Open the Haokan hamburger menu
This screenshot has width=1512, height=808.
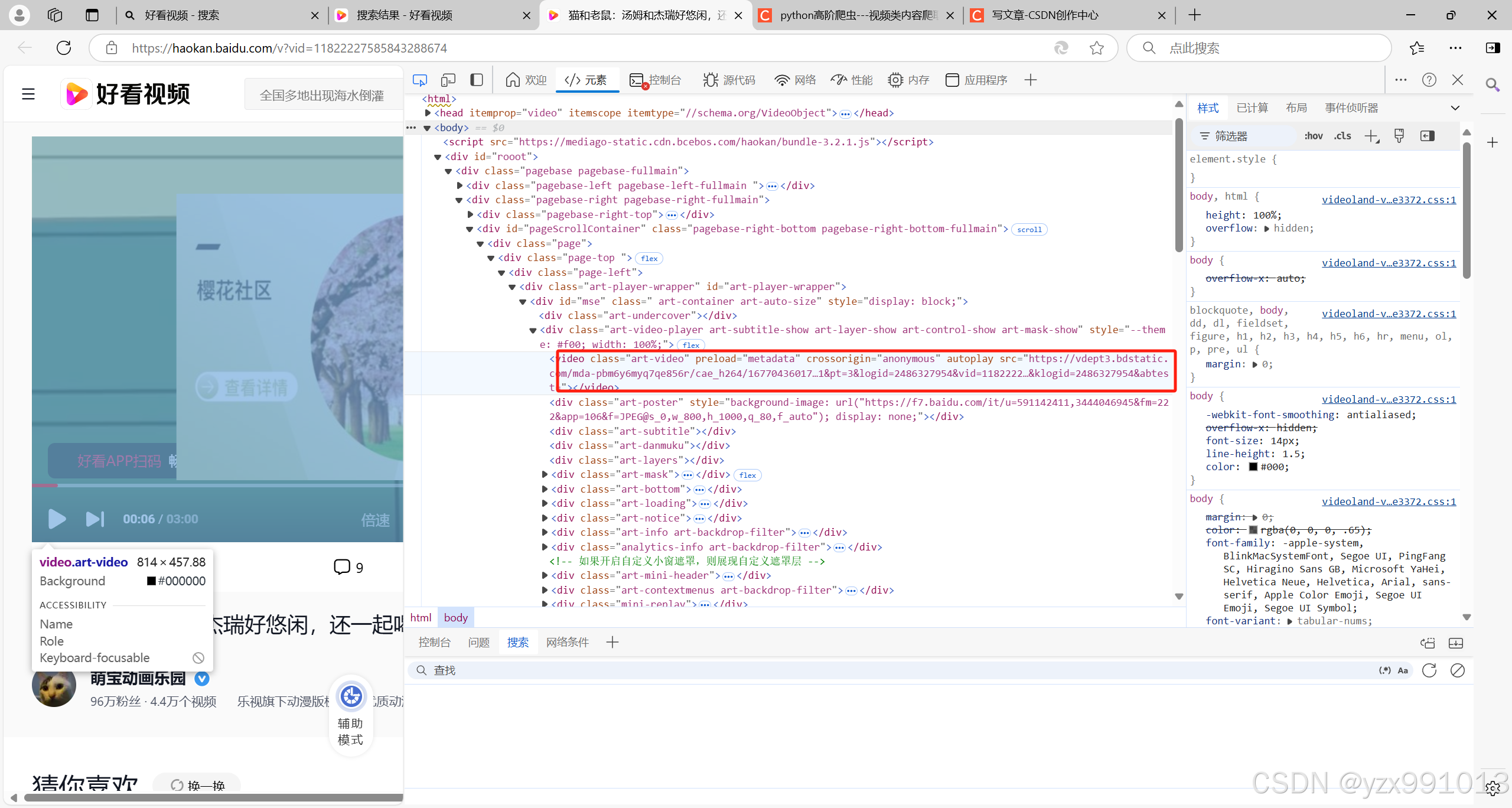[x=28, y=94]
